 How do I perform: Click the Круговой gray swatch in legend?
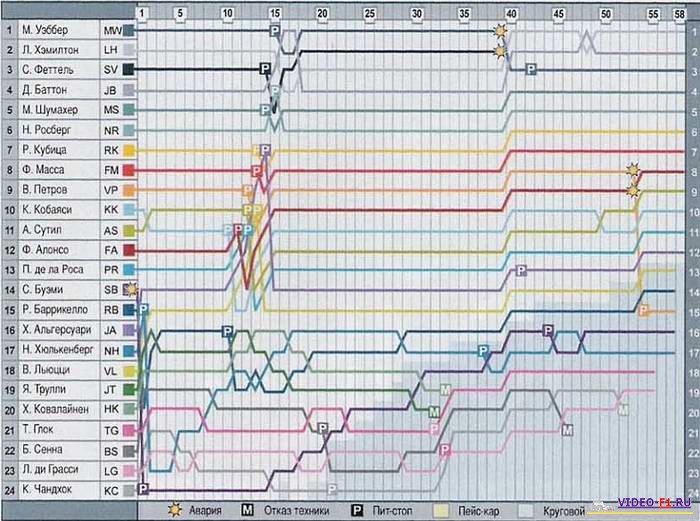[528, 509]
